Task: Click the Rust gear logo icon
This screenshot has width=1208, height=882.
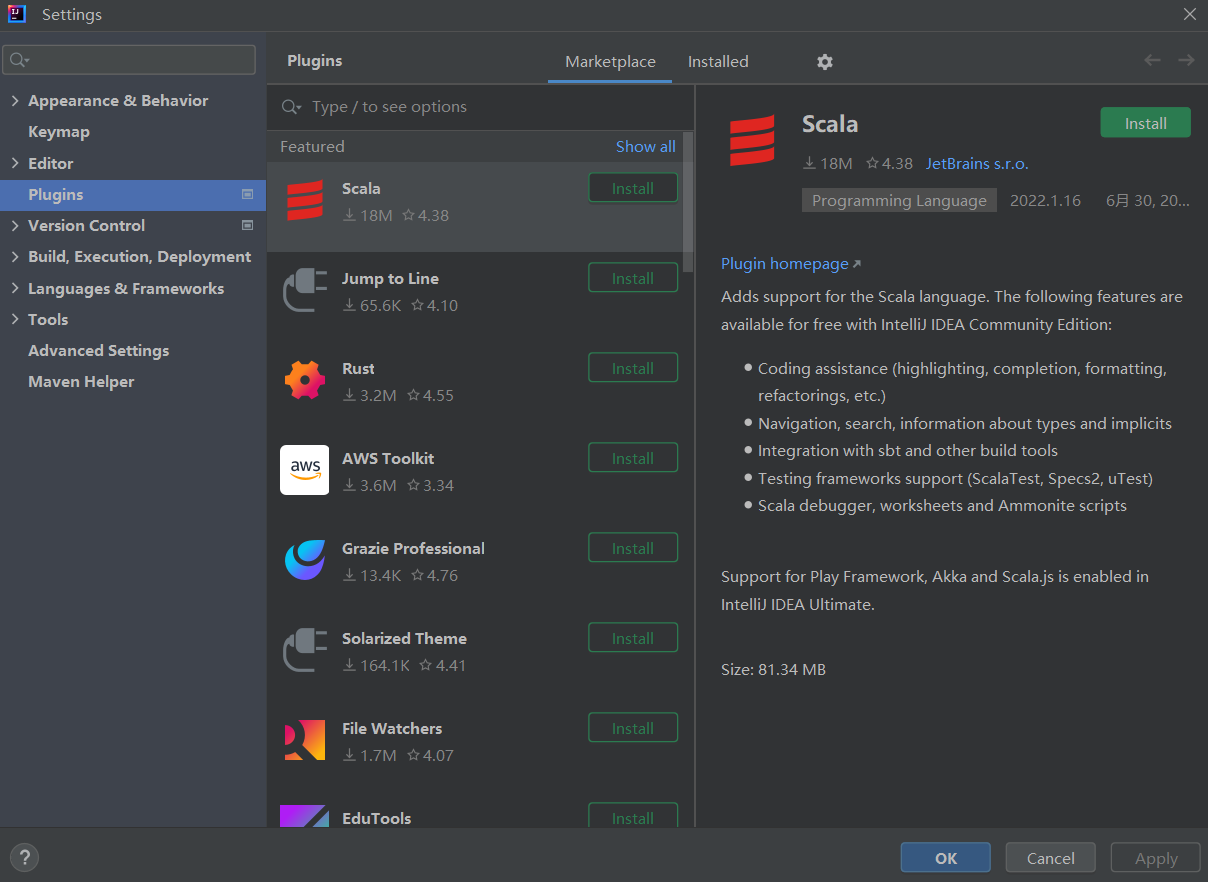Action: click(305, 381)
